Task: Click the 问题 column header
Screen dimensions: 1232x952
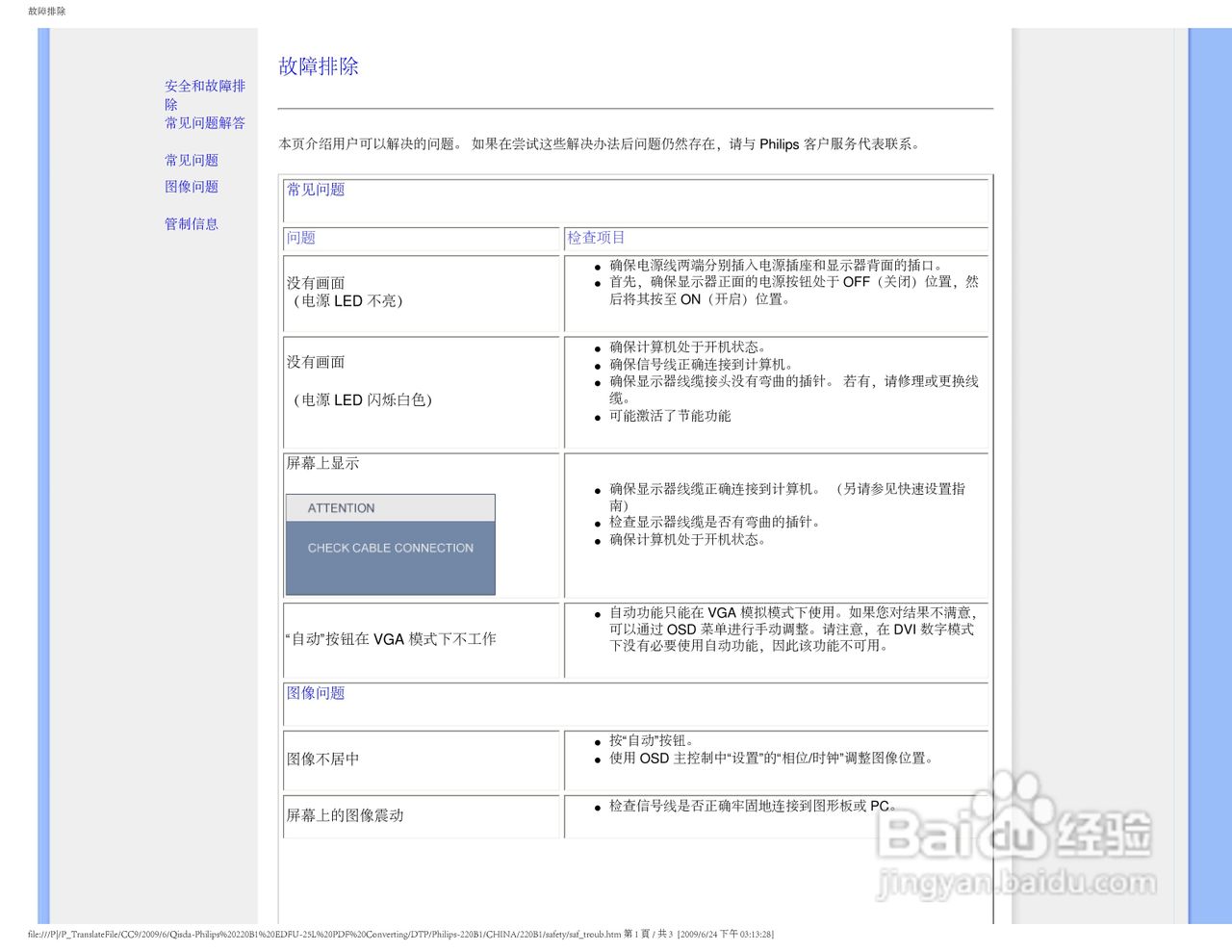Action: point(301,238)
